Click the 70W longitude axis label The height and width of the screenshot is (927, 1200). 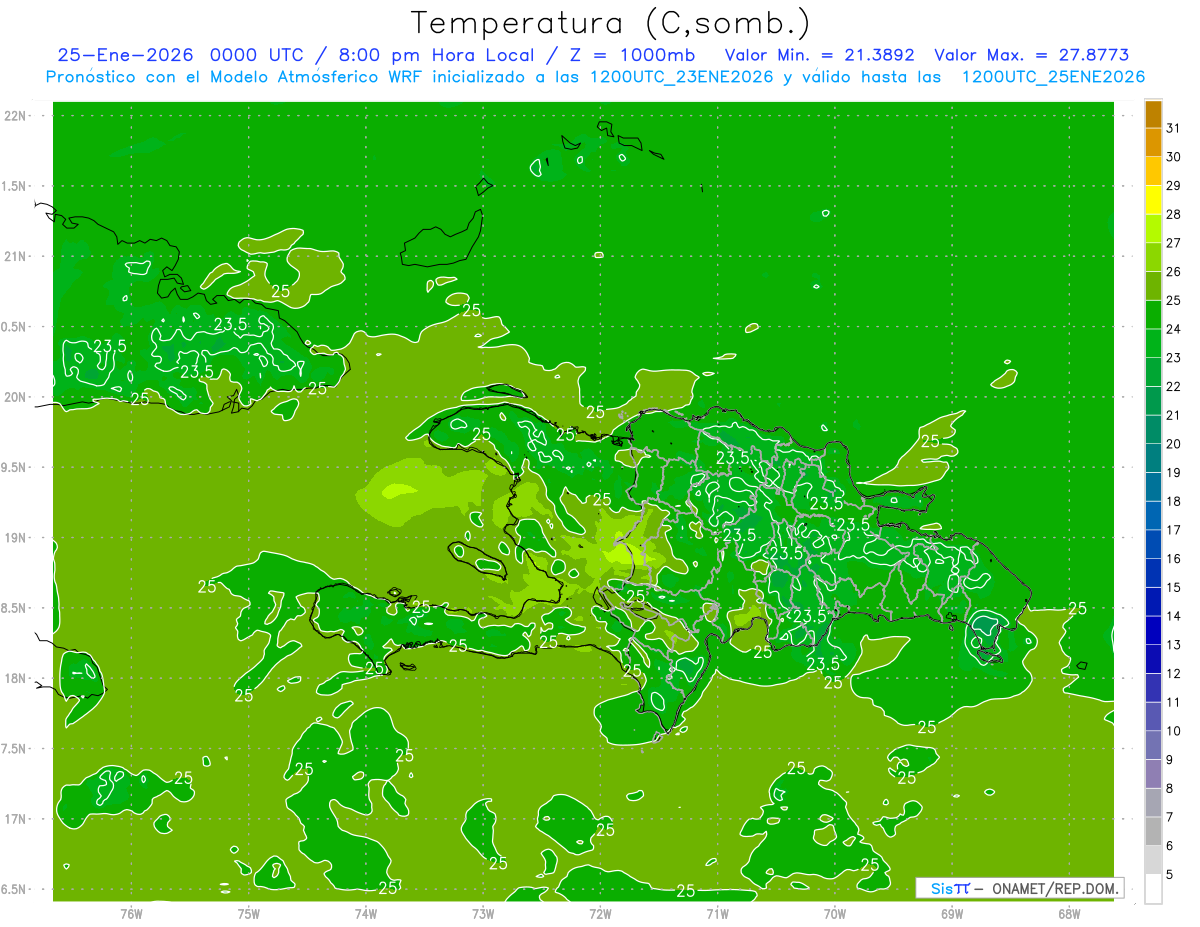[x=834, y=914]
